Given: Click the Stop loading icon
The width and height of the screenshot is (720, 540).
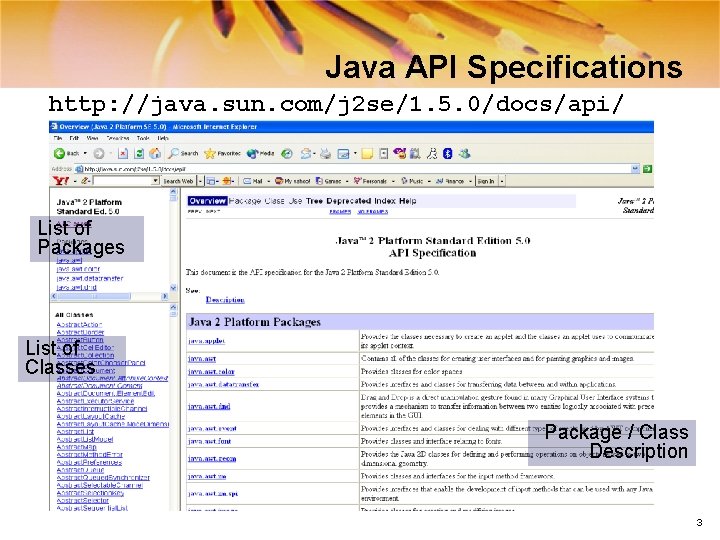Looking at the screenshot, I should (x=123, y=153).
